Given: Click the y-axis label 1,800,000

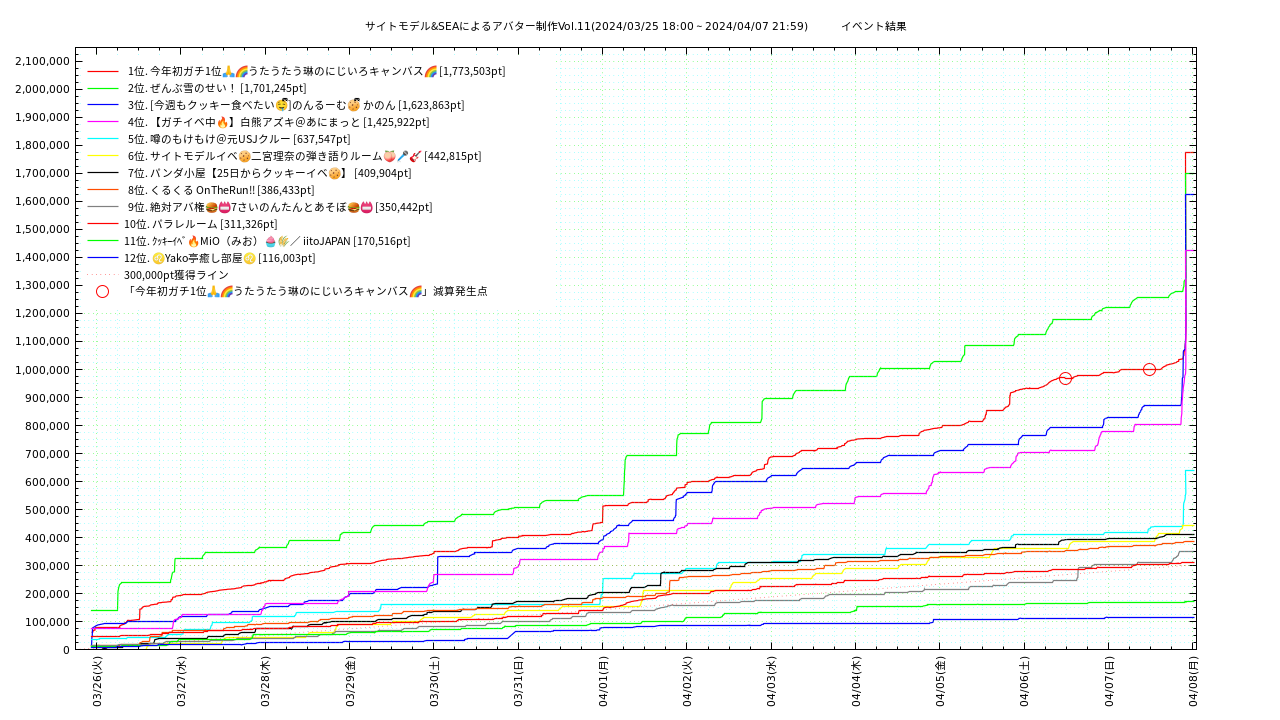Looking at the screenshot, I should [x=43, y=145].
